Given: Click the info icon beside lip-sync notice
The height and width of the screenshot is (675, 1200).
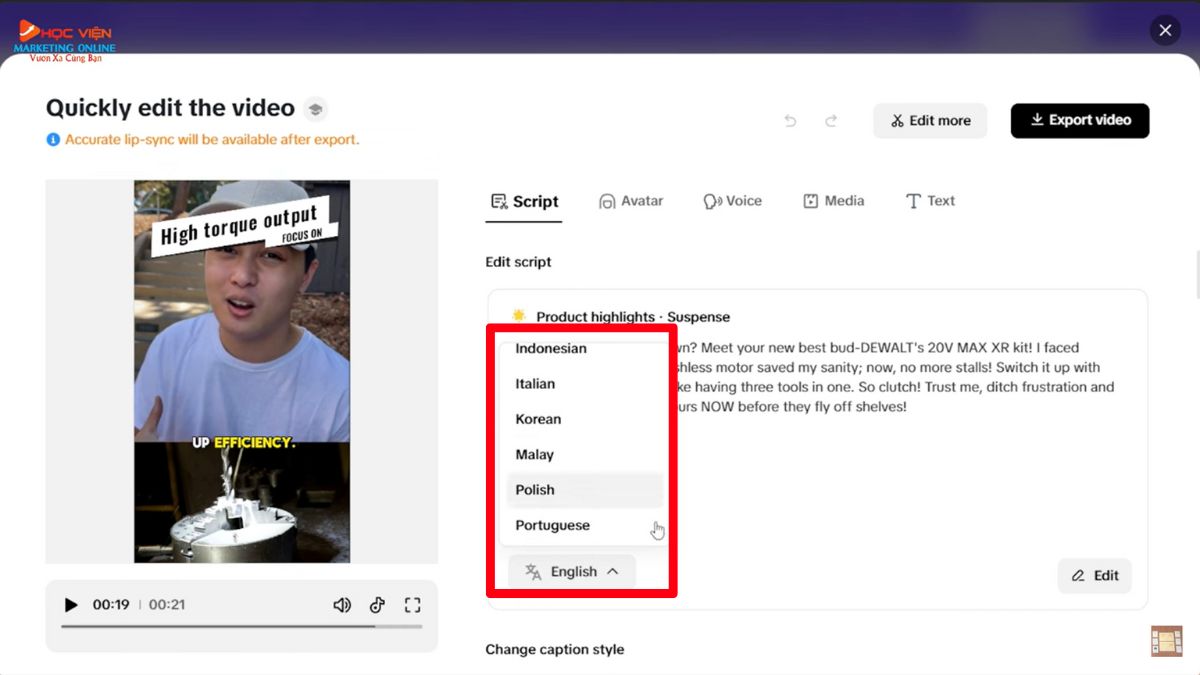Looking at the screenshot, I should coord(53,140).
